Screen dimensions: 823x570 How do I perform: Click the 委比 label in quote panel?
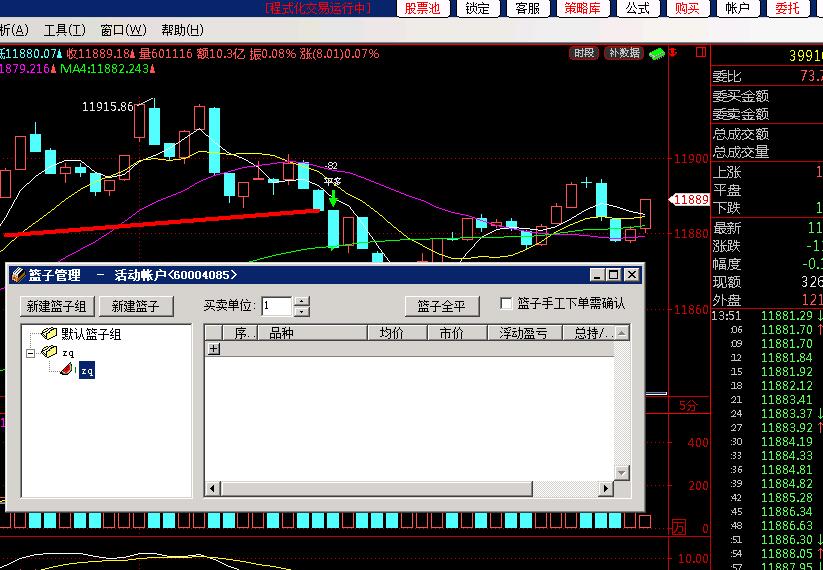pos(727,77)
